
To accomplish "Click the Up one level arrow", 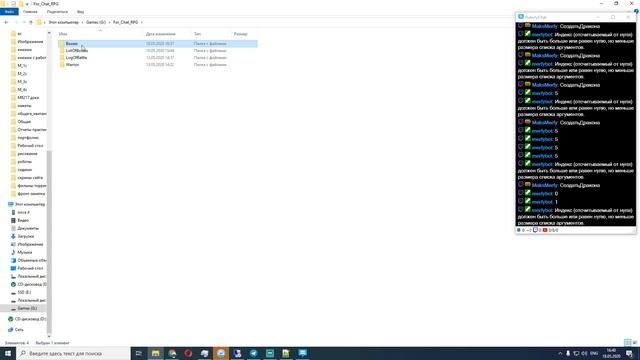I will (x=31, y=22).
